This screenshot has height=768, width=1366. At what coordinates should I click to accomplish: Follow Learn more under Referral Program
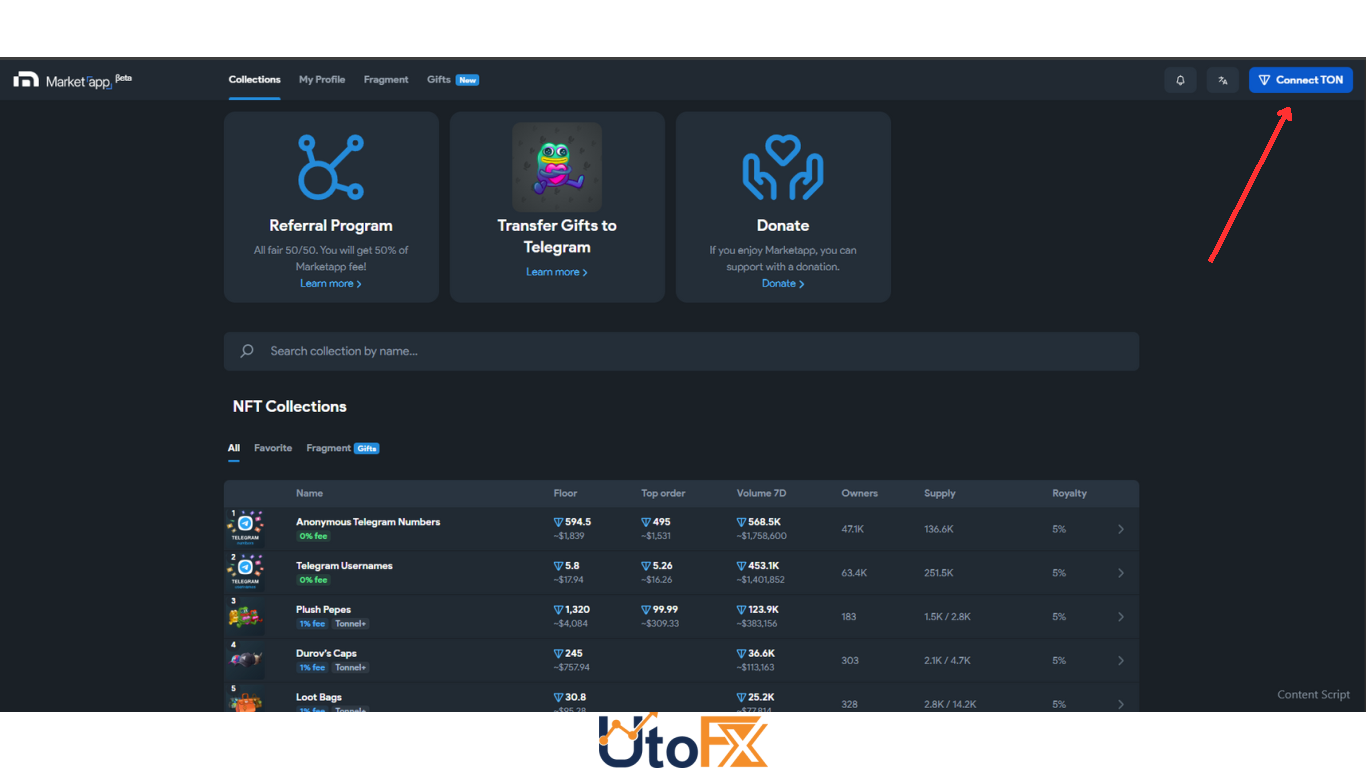click(330, 284)
